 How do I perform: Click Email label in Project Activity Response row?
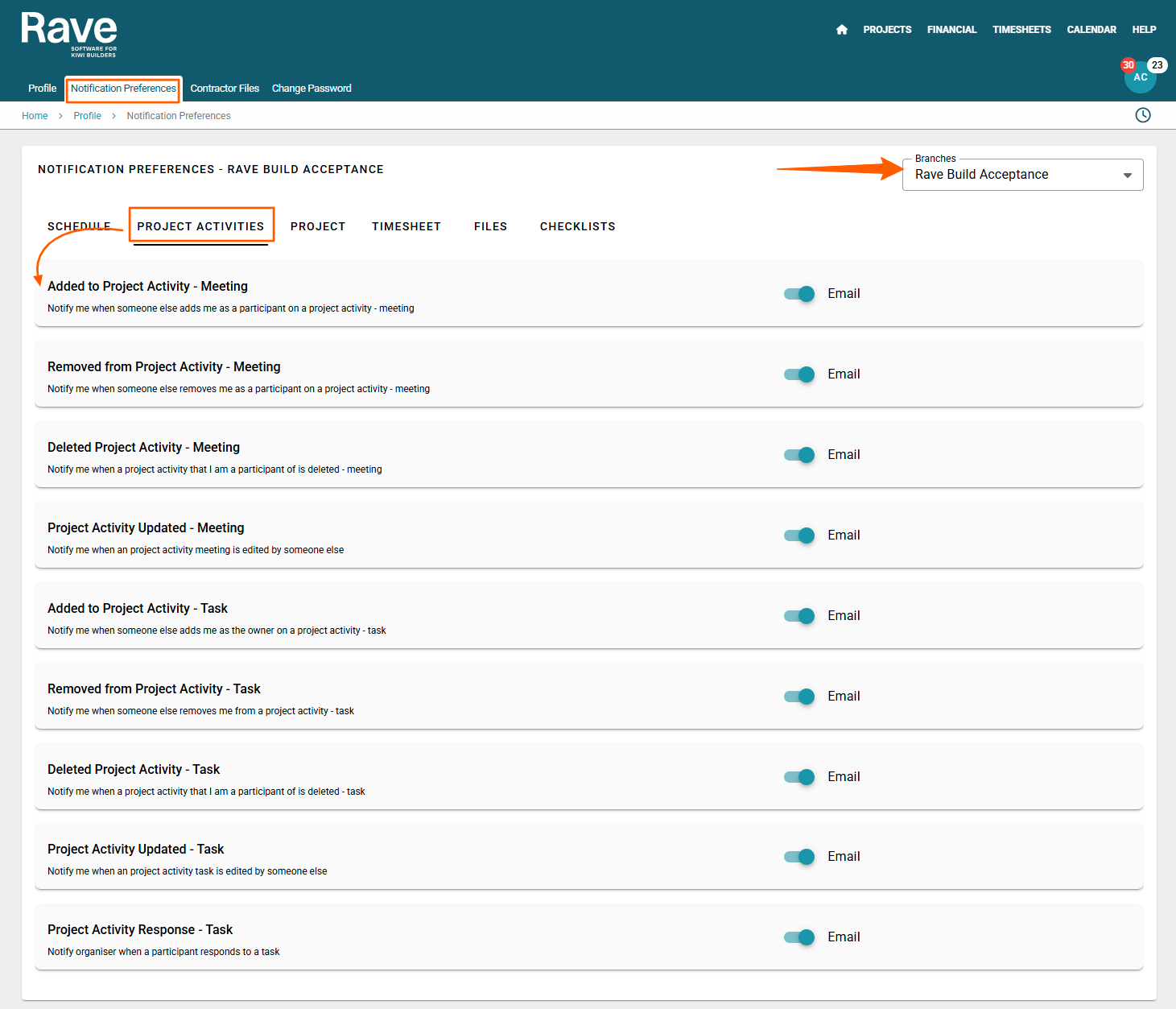(844, 937)
